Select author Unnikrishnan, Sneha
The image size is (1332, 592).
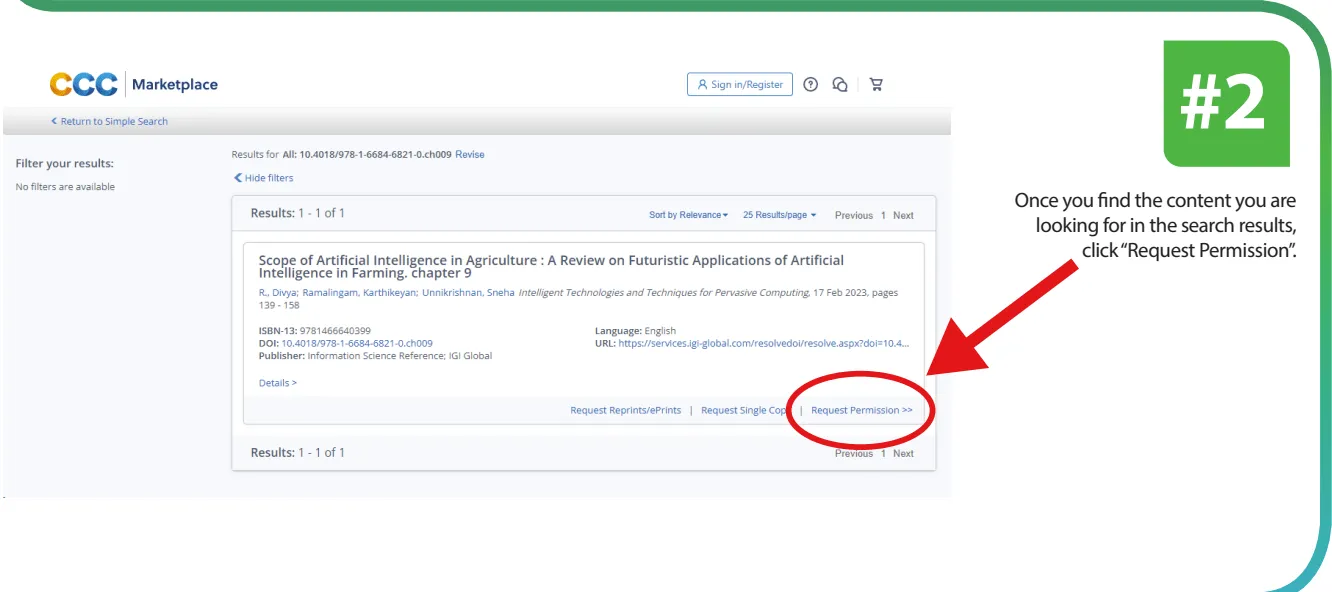468,293
